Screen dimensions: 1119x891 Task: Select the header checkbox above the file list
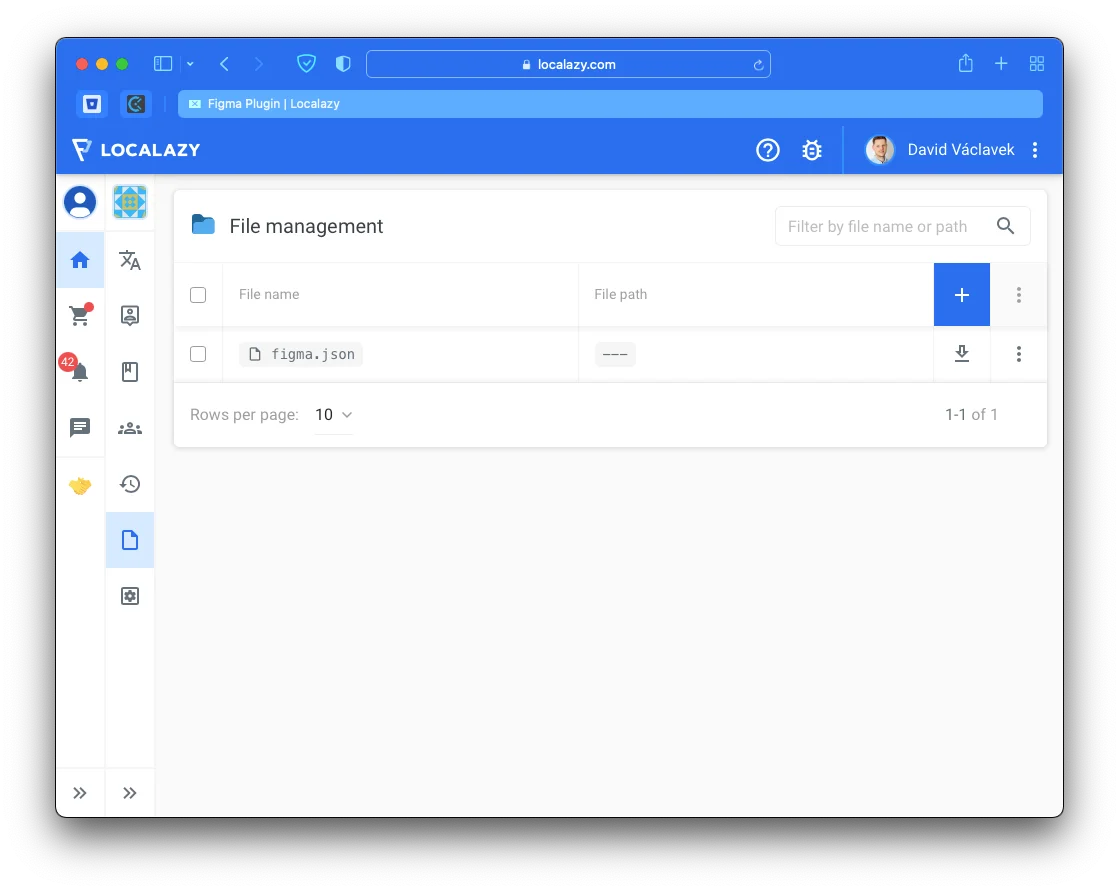coord(198,294)
